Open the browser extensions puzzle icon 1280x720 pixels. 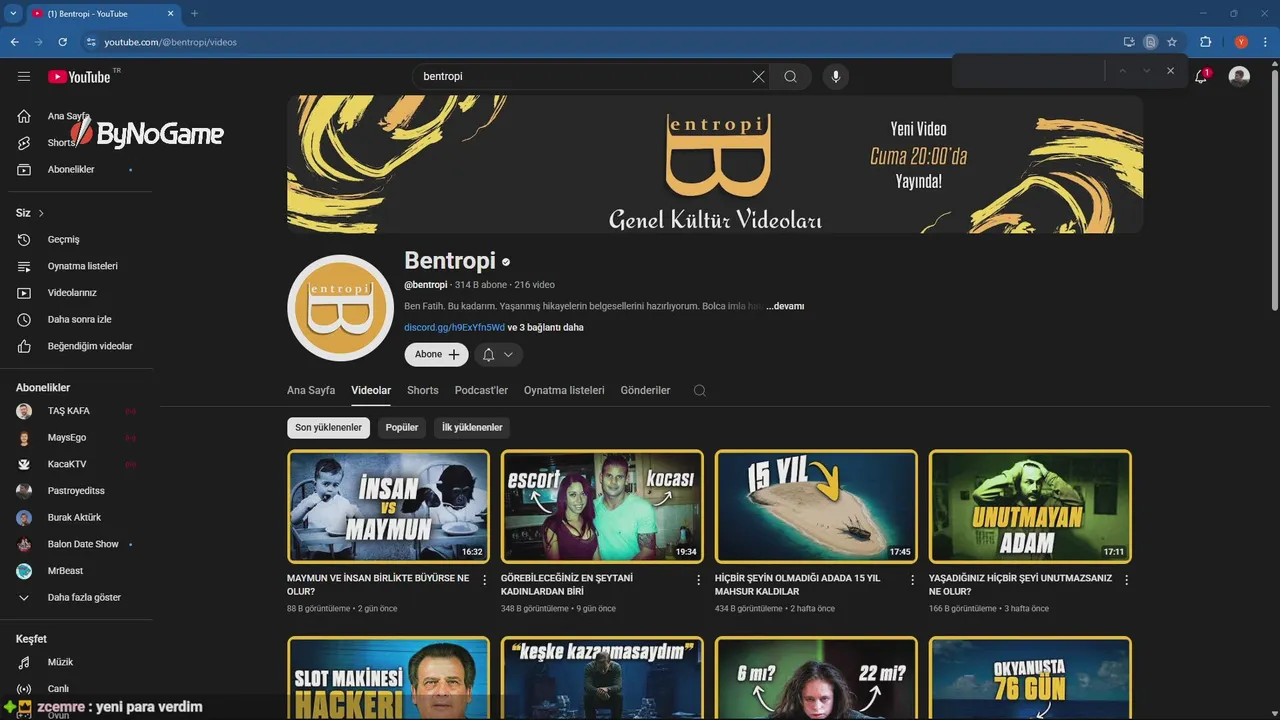point(1205,42)
